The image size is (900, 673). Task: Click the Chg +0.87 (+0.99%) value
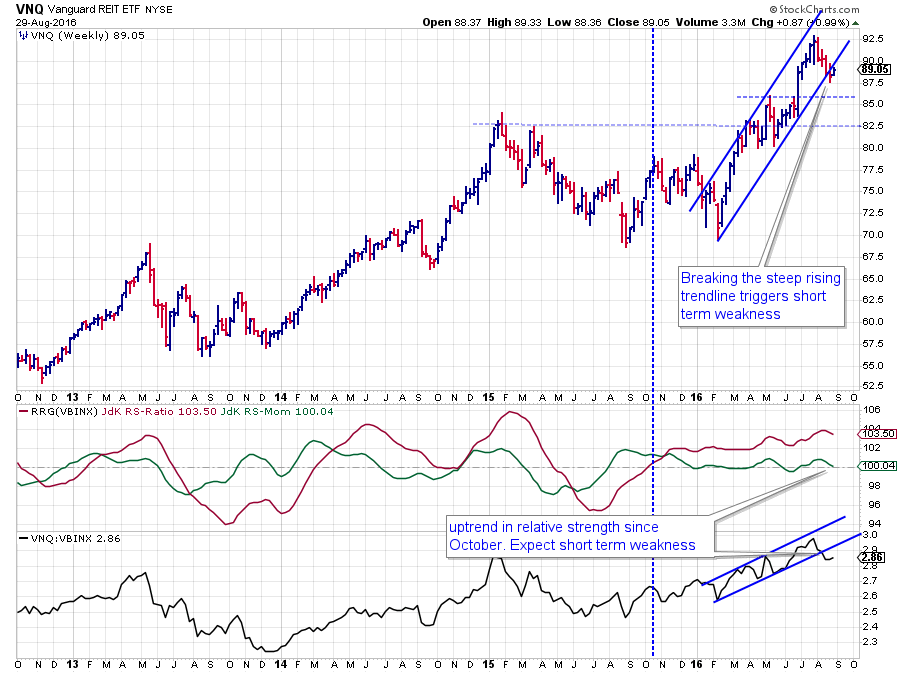point(800,22)
